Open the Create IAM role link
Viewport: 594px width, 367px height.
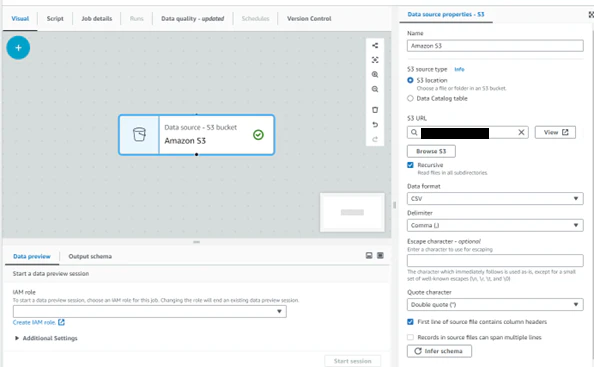click(34, 322)
